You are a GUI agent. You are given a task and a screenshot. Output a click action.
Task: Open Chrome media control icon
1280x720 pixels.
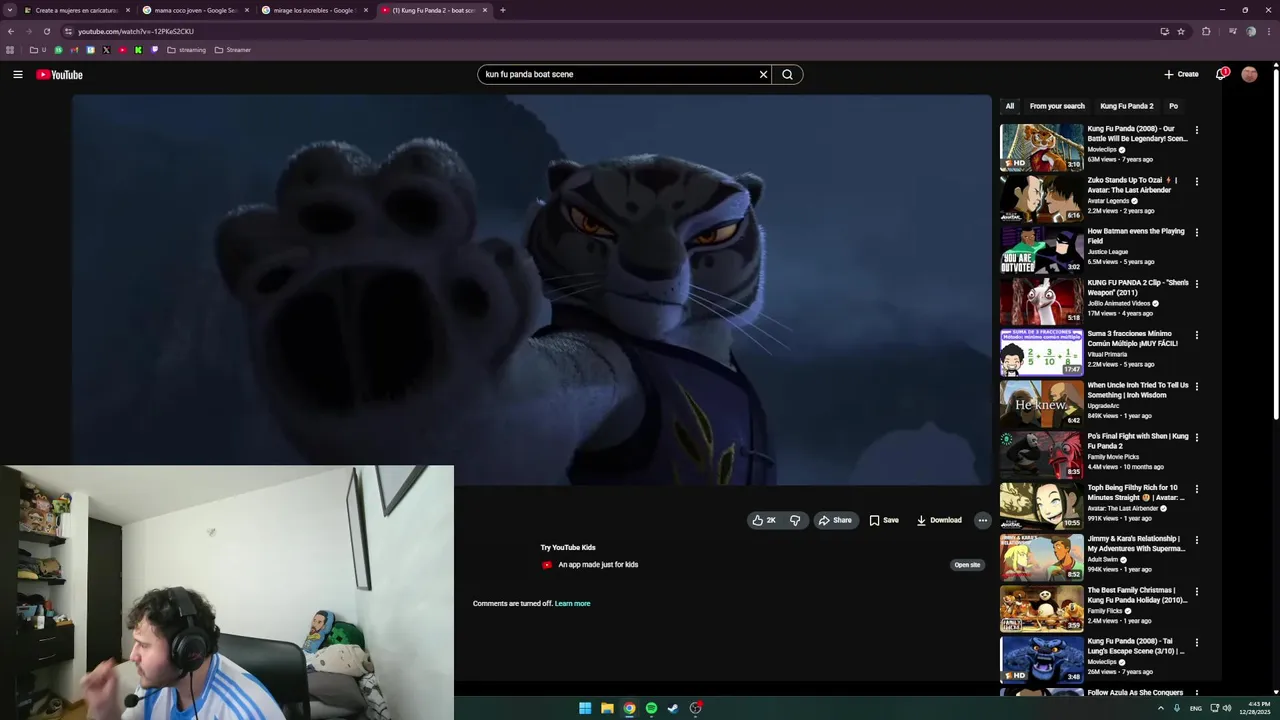(1232, 31)
